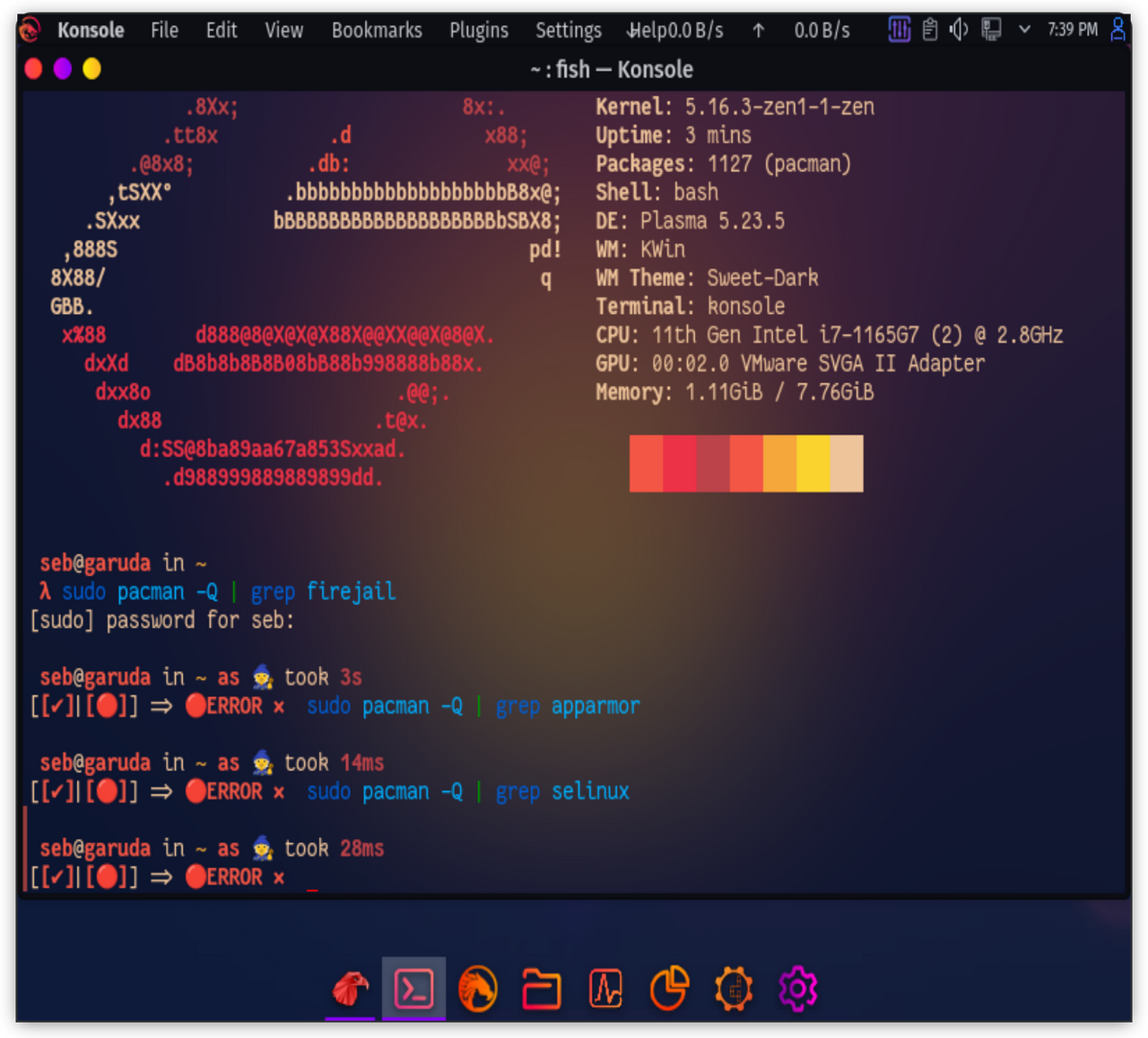Click the Konsole application menu icon
Screen dimensions: 1148x1038
click(x=30, y=31)
